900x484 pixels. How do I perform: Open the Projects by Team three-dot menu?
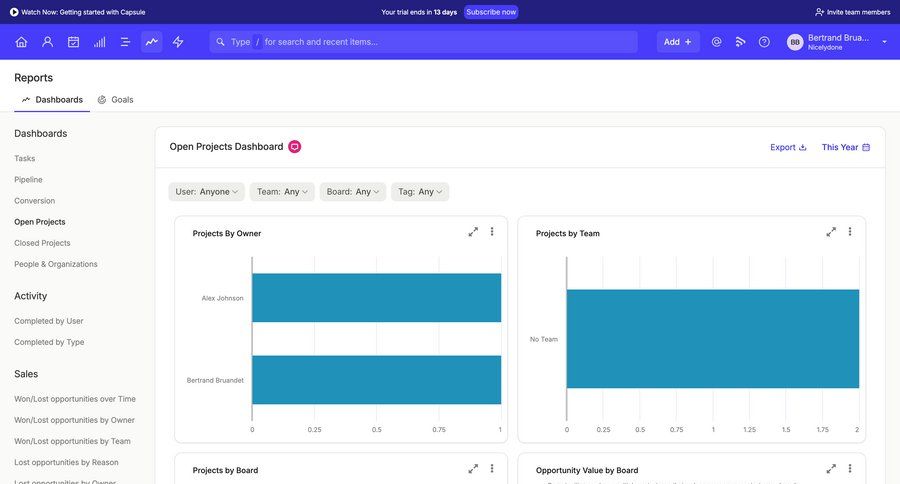pyautogui.click(x=850, y=232)
